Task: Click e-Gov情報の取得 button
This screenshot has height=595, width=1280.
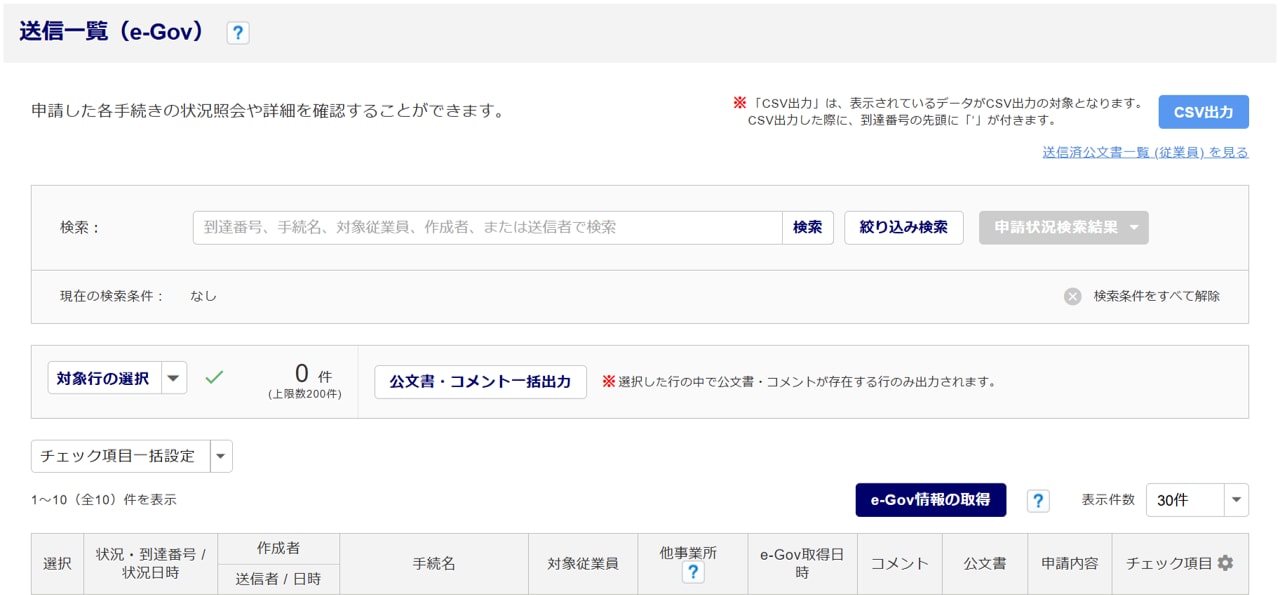Action: 930,500
